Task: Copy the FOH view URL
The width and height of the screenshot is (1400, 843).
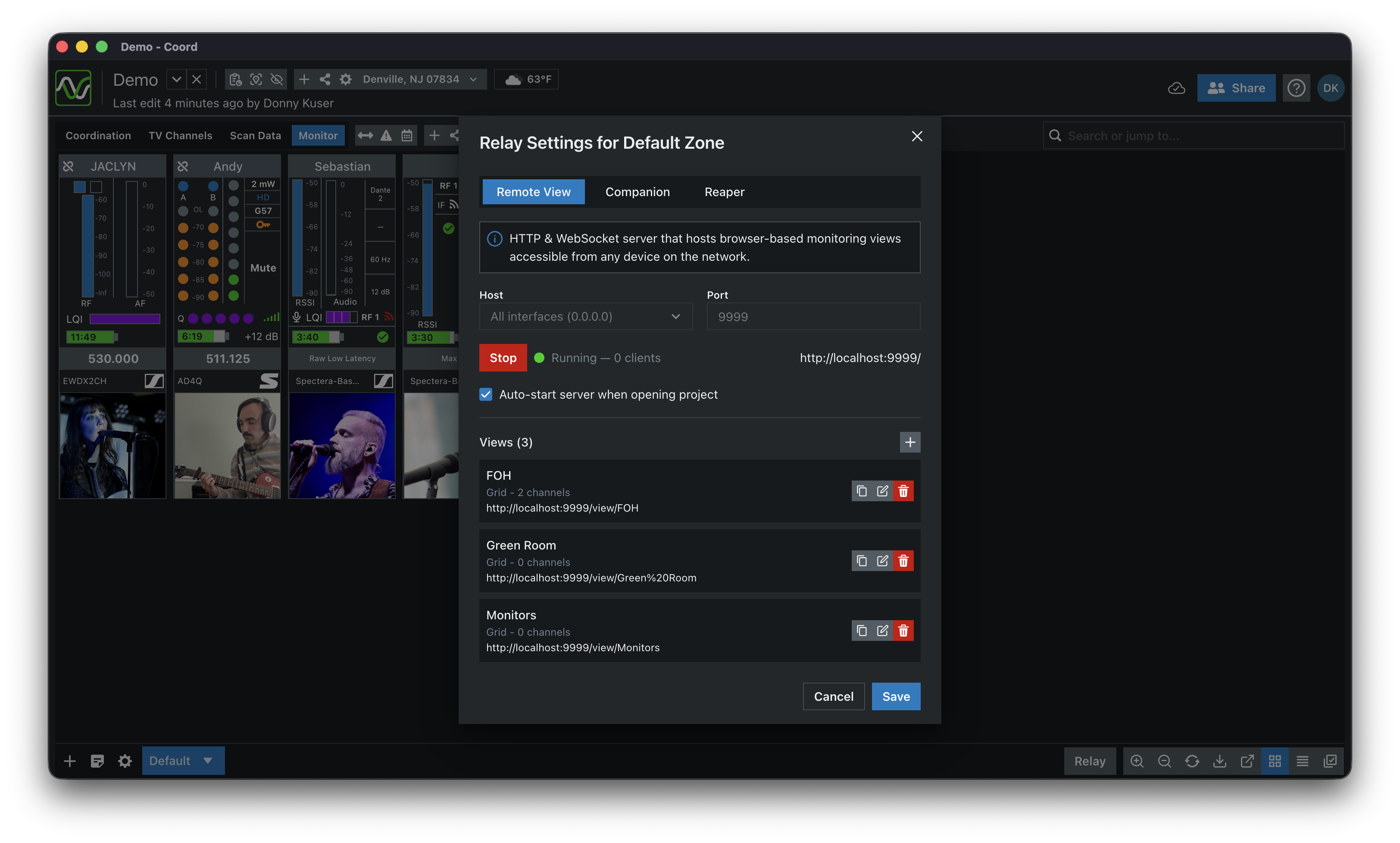Action: point(862,491)
